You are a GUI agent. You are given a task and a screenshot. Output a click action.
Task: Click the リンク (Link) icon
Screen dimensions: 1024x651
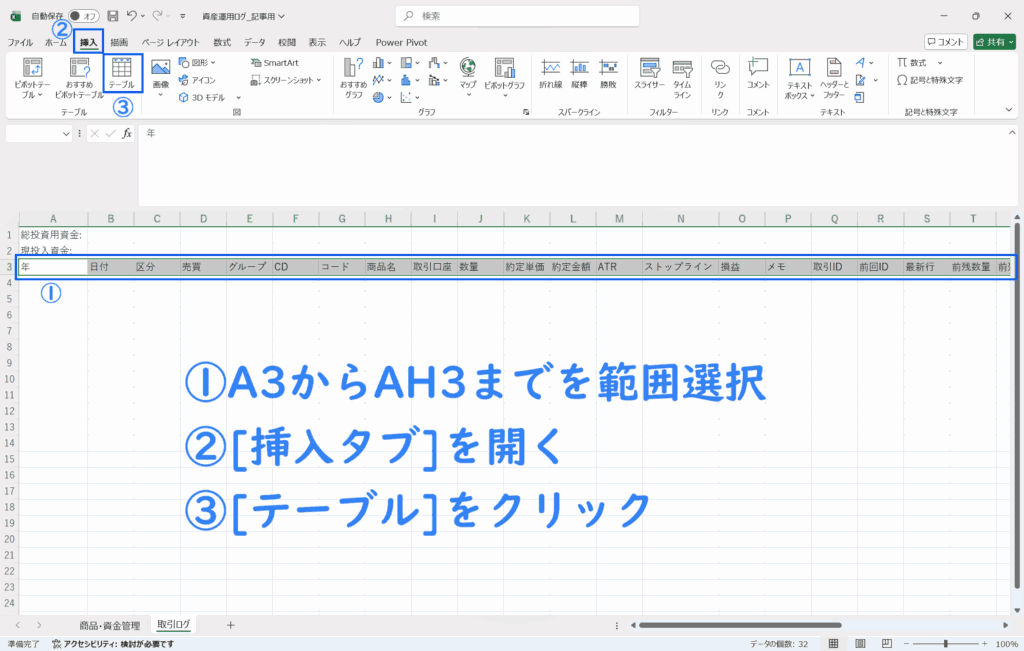[x=720, y=73]
